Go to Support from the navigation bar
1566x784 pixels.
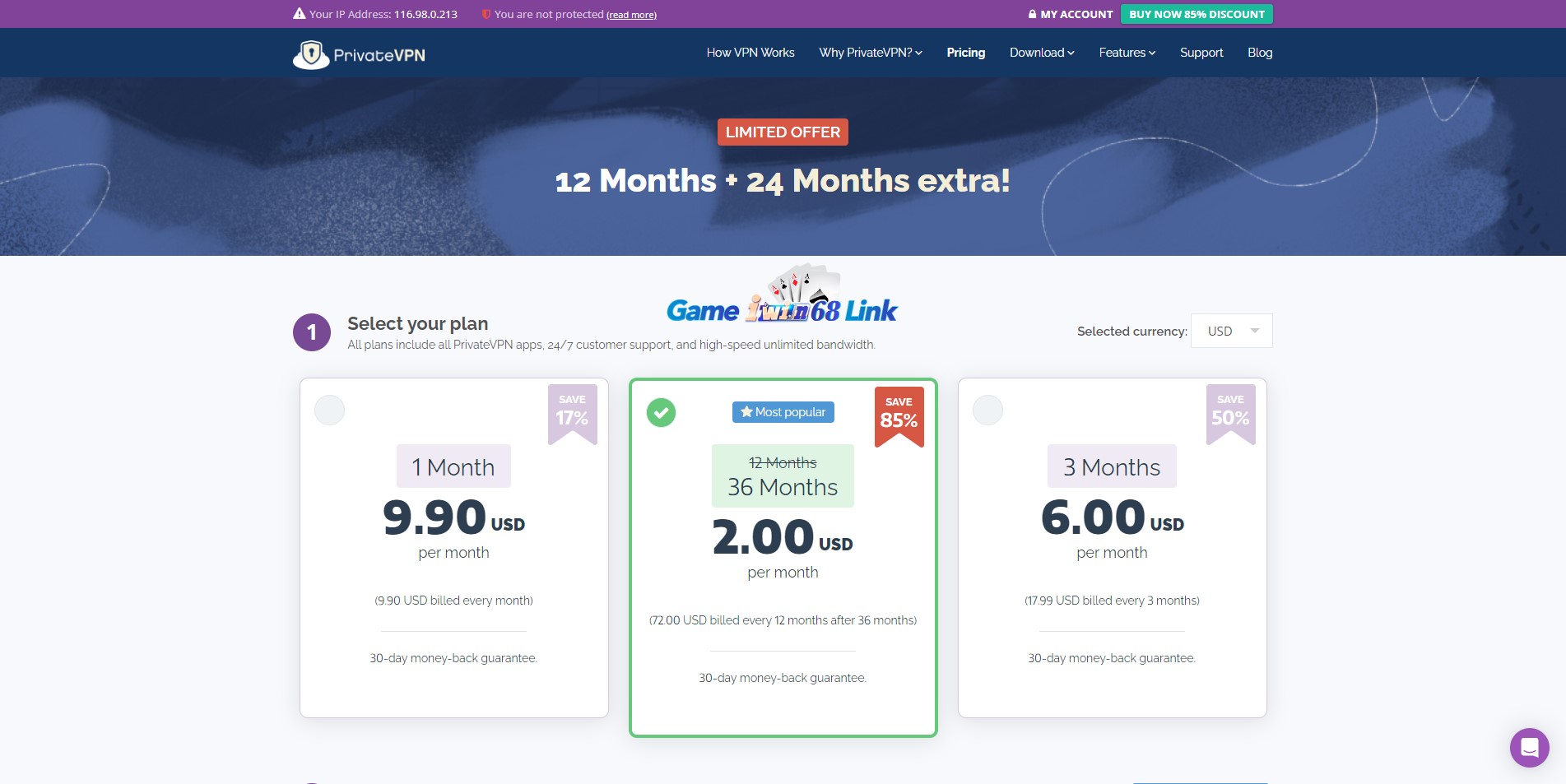[x=1201, y=53]
